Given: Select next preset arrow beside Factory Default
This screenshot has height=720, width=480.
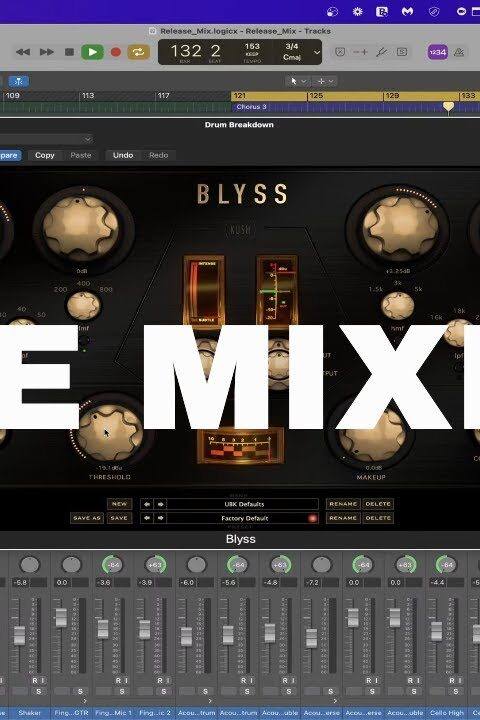Looking at the screenshot, I should [160, 518].
